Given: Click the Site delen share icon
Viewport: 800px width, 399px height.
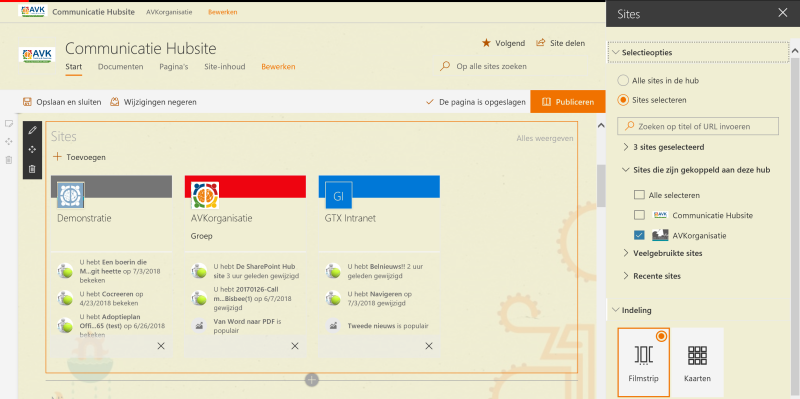Looking at the screenshot, I should coord(540,43).
